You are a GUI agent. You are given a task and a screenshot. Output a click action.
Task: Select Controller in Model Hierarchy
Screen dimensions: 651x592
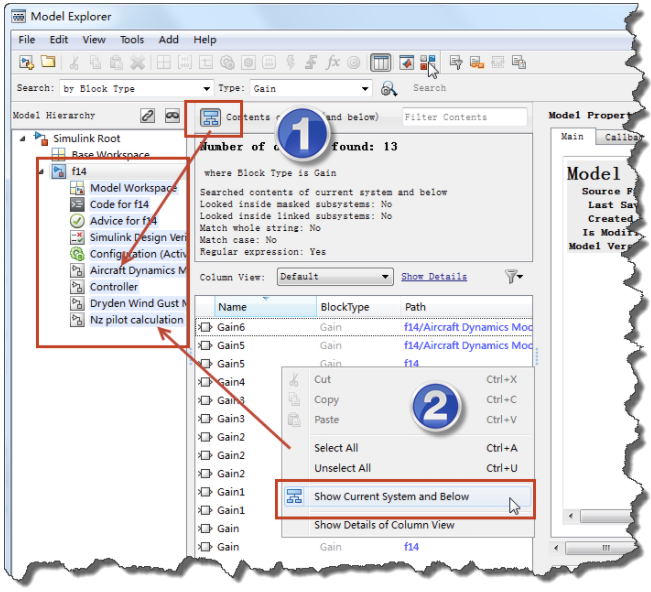[x=114, y=287]
